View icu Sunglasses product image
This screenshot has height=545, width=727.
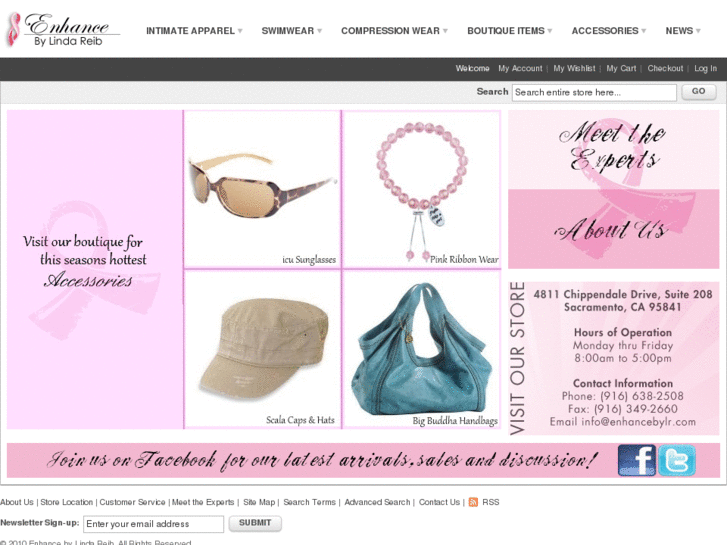[262, 189]
